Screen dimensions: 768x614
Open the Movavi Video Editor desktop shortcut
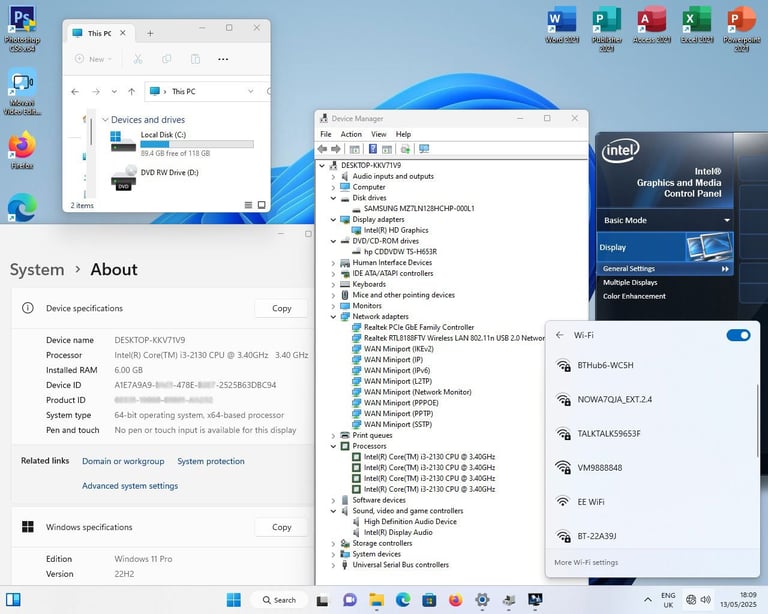(x=22, y=92)
